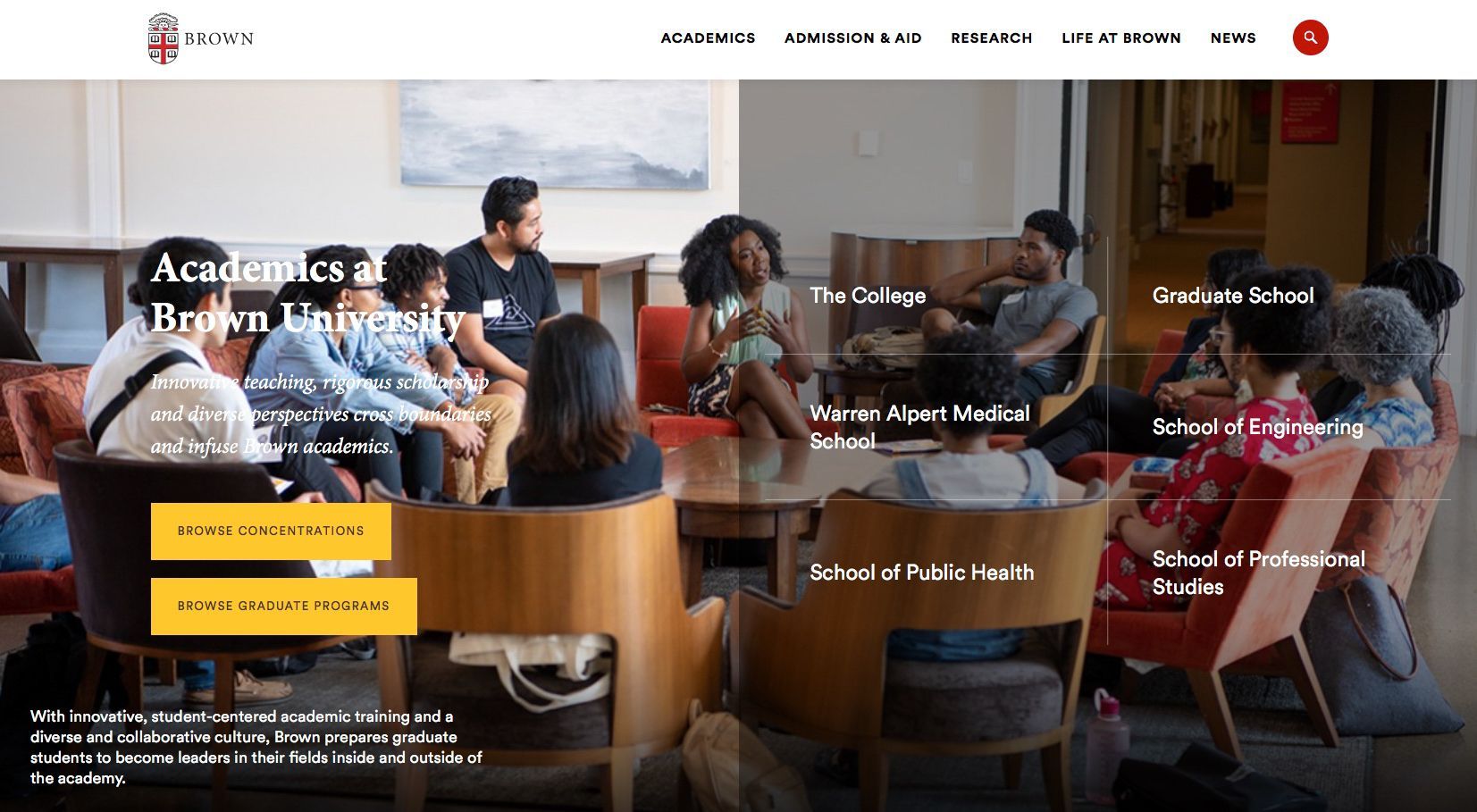Go to the School of Public Health

point(921,573)
